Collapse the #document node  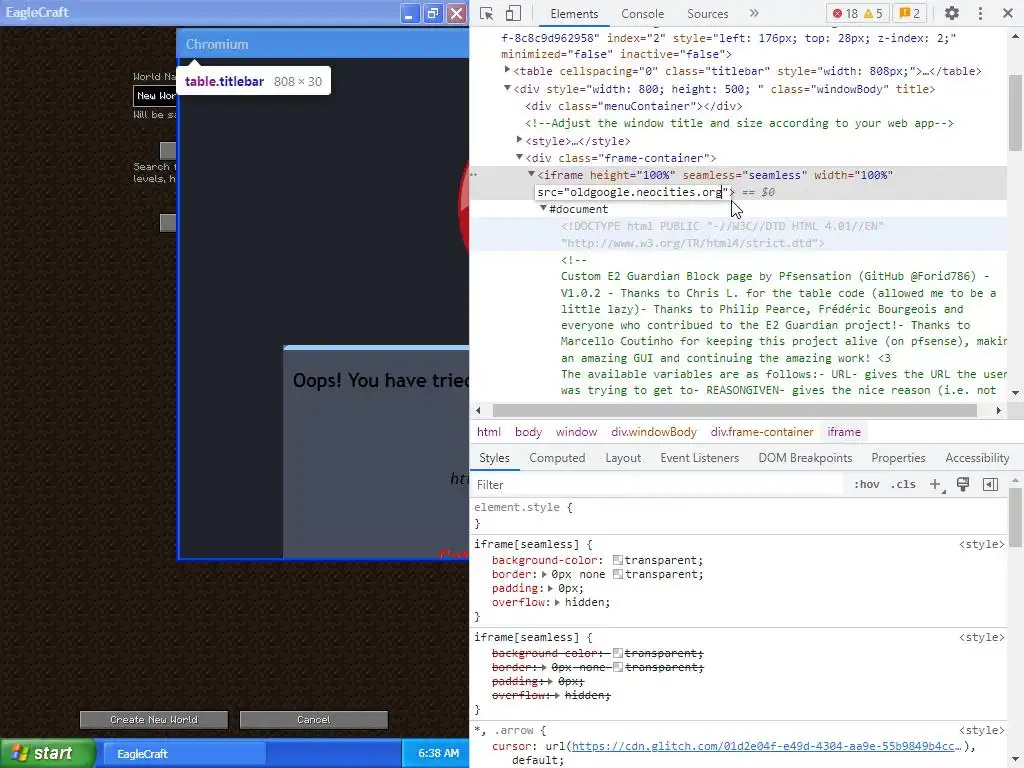tap(543, 208)
